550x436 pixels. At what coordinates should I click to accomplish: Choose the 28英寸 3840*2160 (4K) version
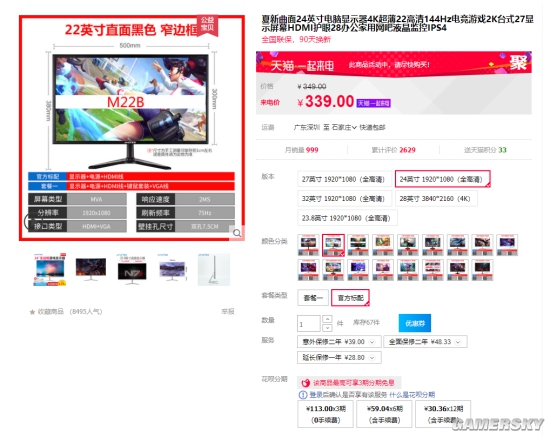pyautogui.click(x=436, y=199)
